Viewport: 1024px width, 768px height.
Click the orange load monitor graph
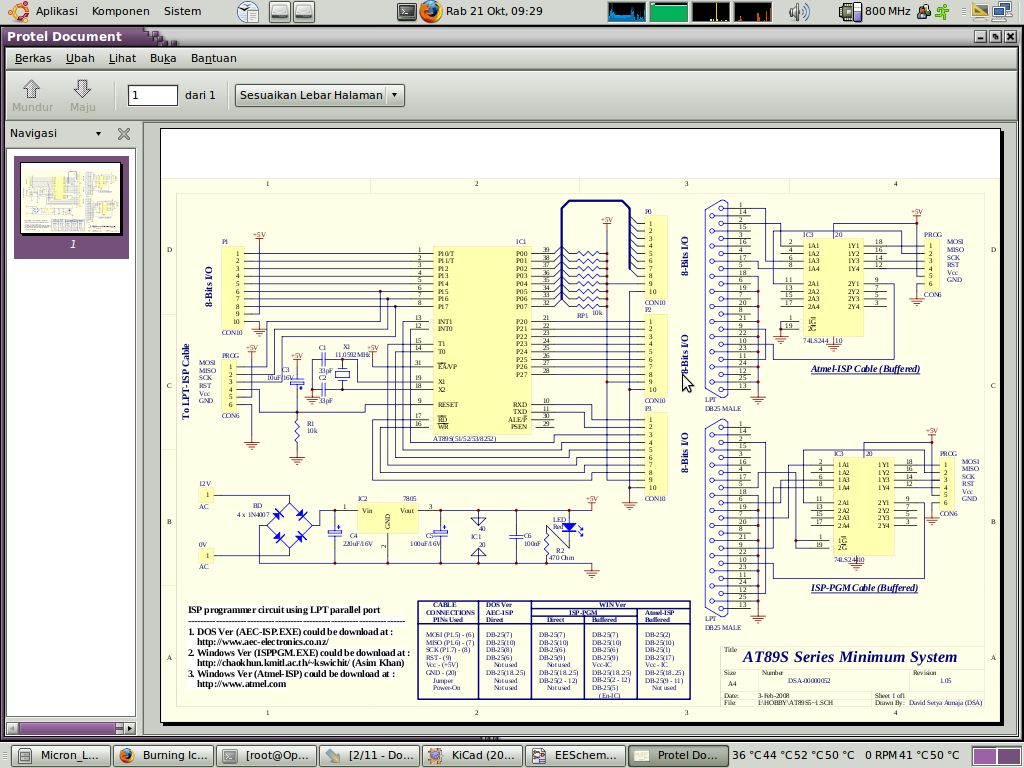pos(753,12)
